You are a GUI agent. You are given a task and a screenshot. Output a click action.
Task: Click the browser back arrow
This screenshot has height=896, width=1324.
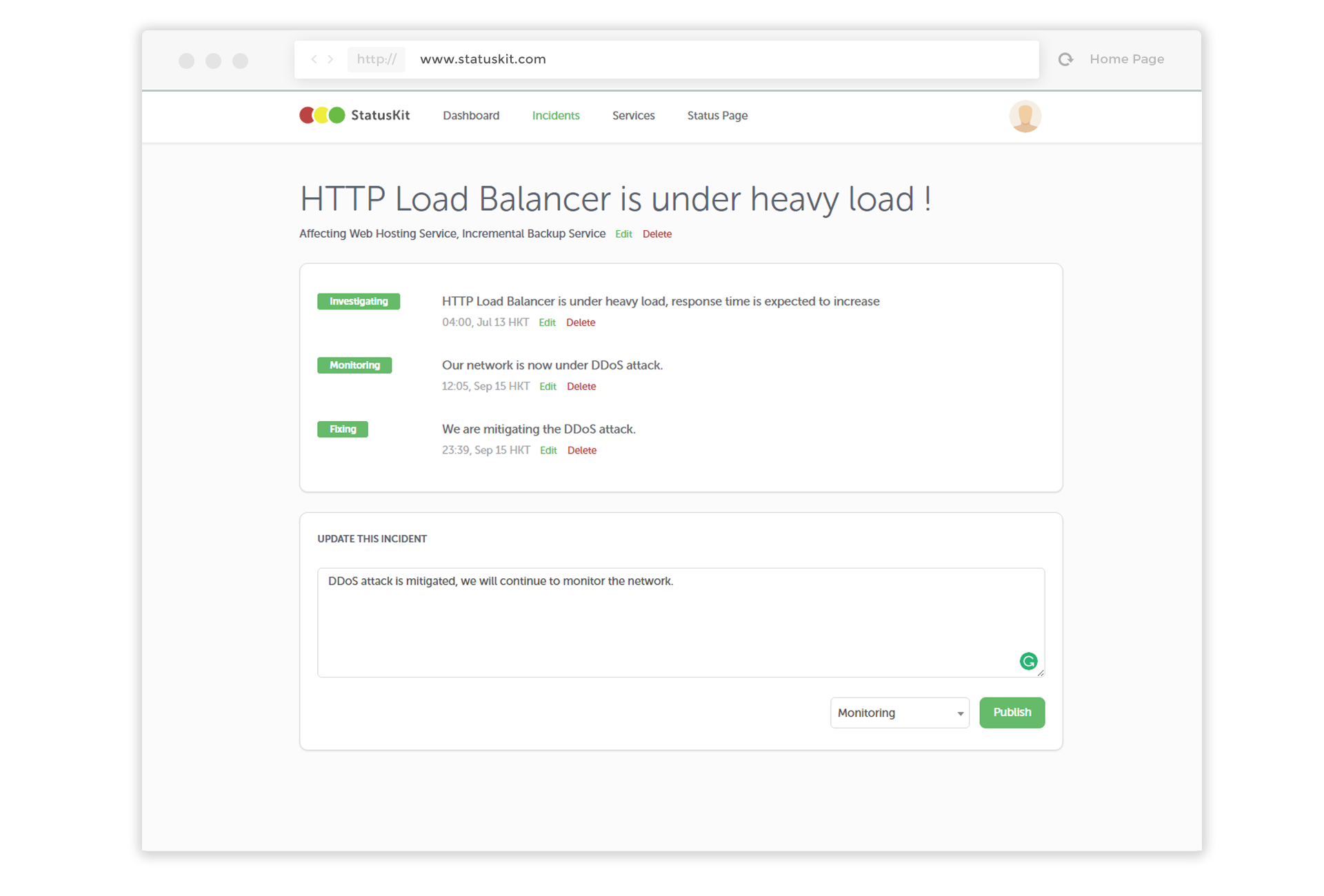pos(314,59)
